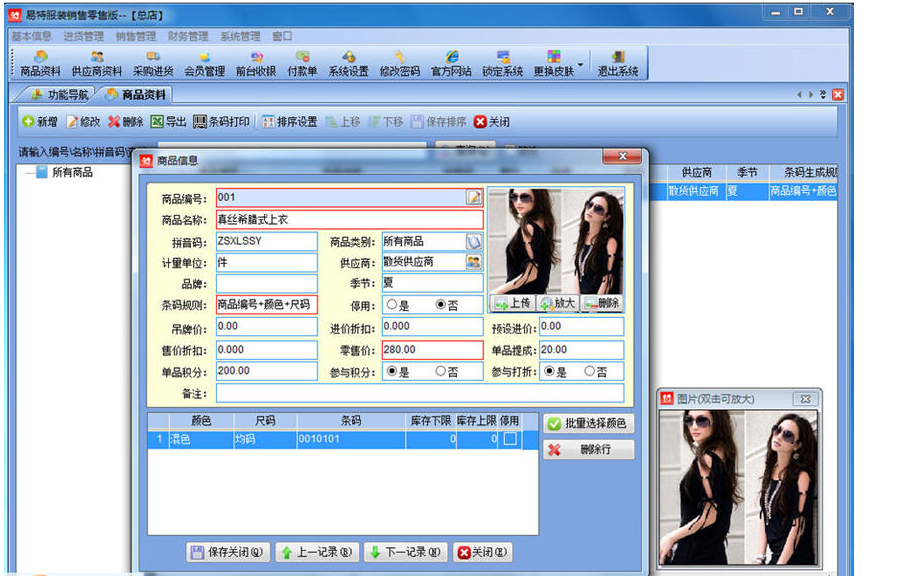Click 下一记录 button
Viewport: 909px width, 576px height.
coord(406,552)
